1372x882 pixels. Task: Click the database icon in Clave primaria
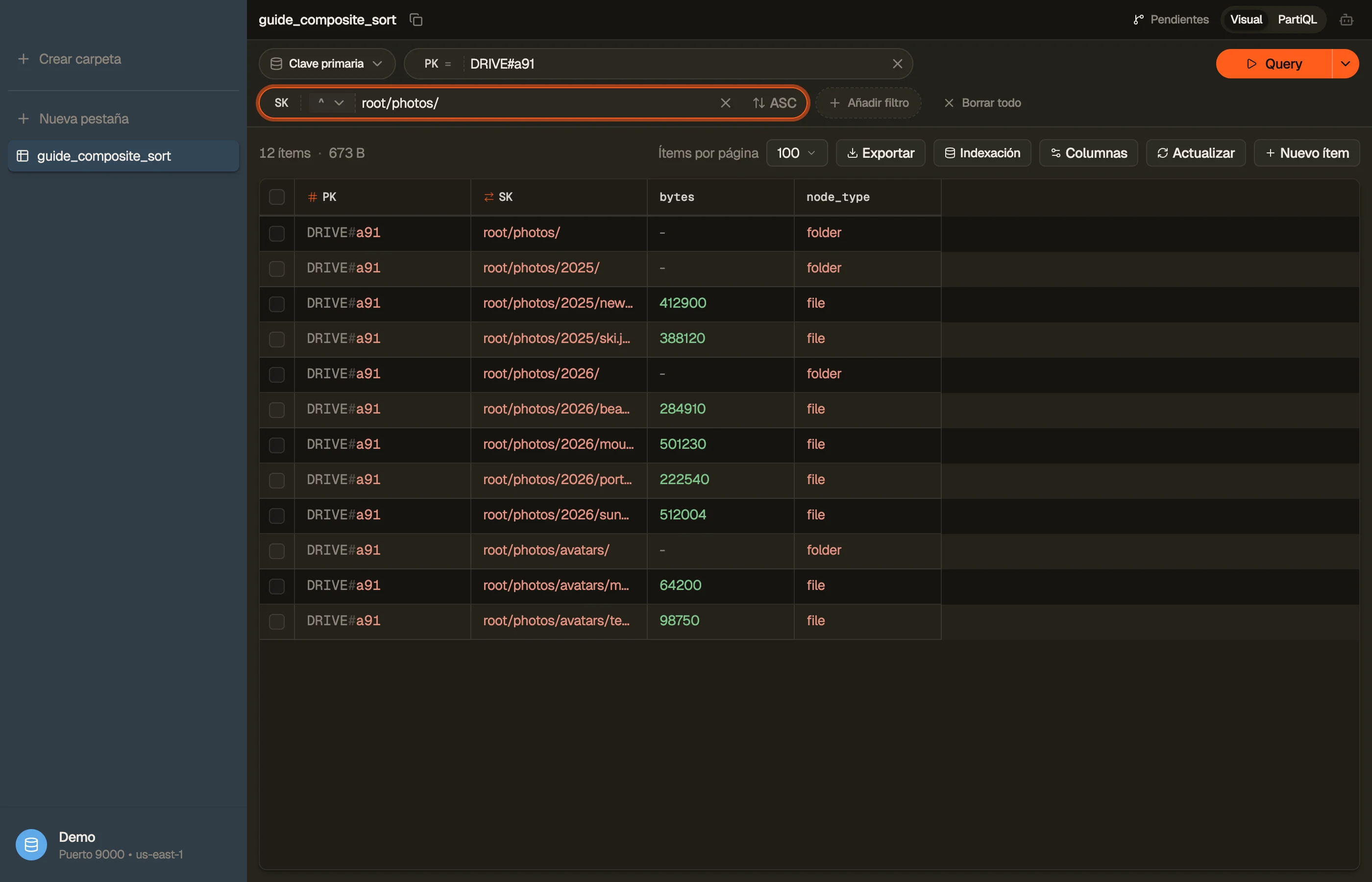(276, 64)
